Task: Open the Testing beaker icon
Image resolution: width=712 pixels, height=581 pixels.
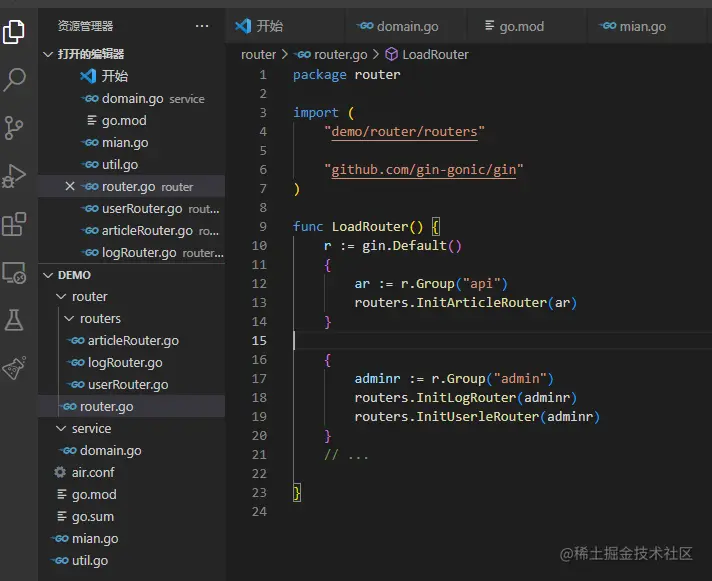Action: pos(14,320)
